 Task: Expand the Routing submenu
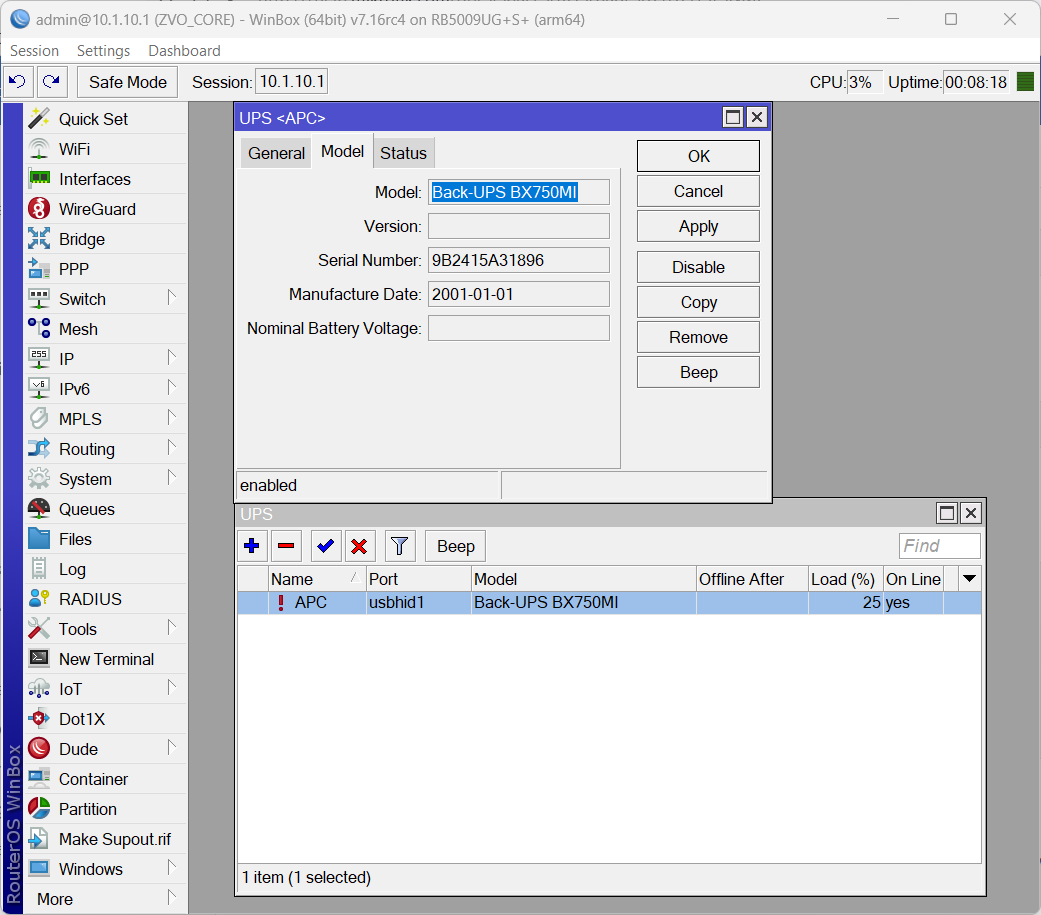click(x=171, y=448)
